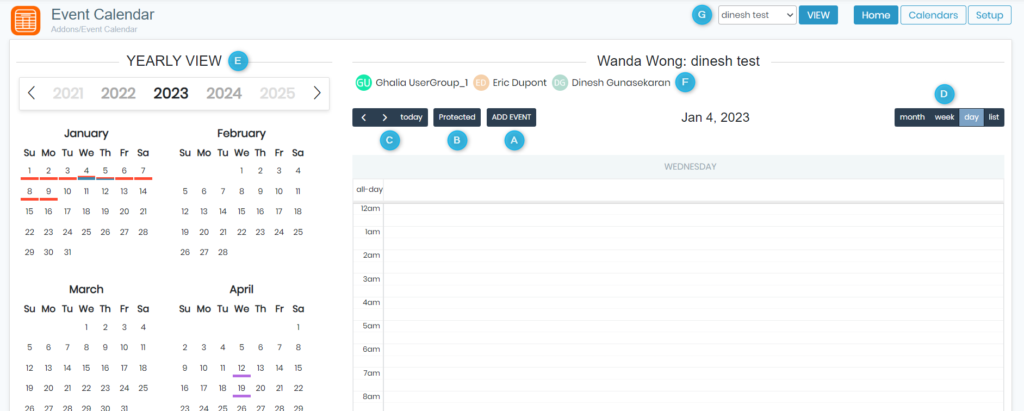Click the April month title
Screen dimensions: 1024x411
242,289
